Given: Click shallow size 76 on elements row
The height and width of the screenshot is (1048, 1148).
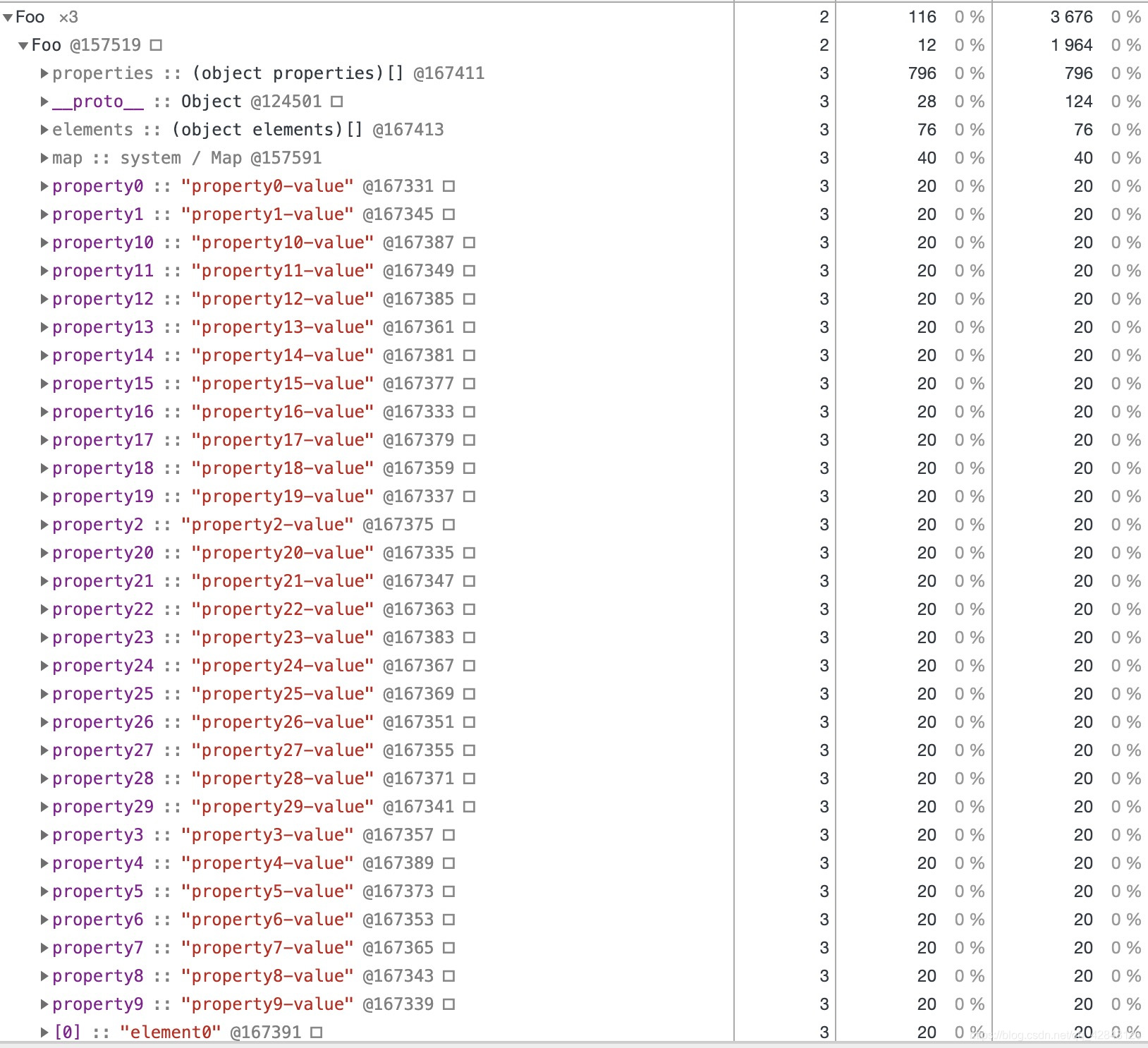Looking at the screenshot, I should (927, 130).
